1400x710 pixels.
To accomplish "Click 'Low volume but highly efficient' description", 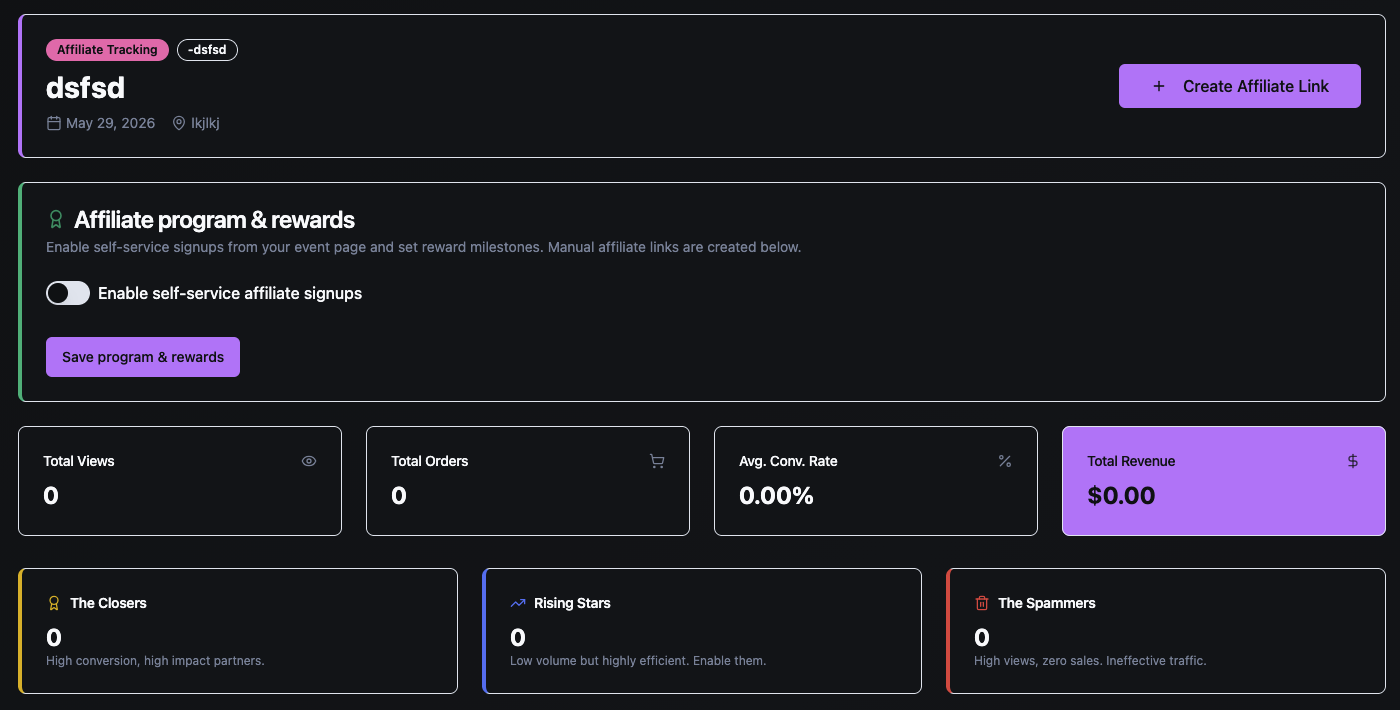I will [x=638, y=661].
